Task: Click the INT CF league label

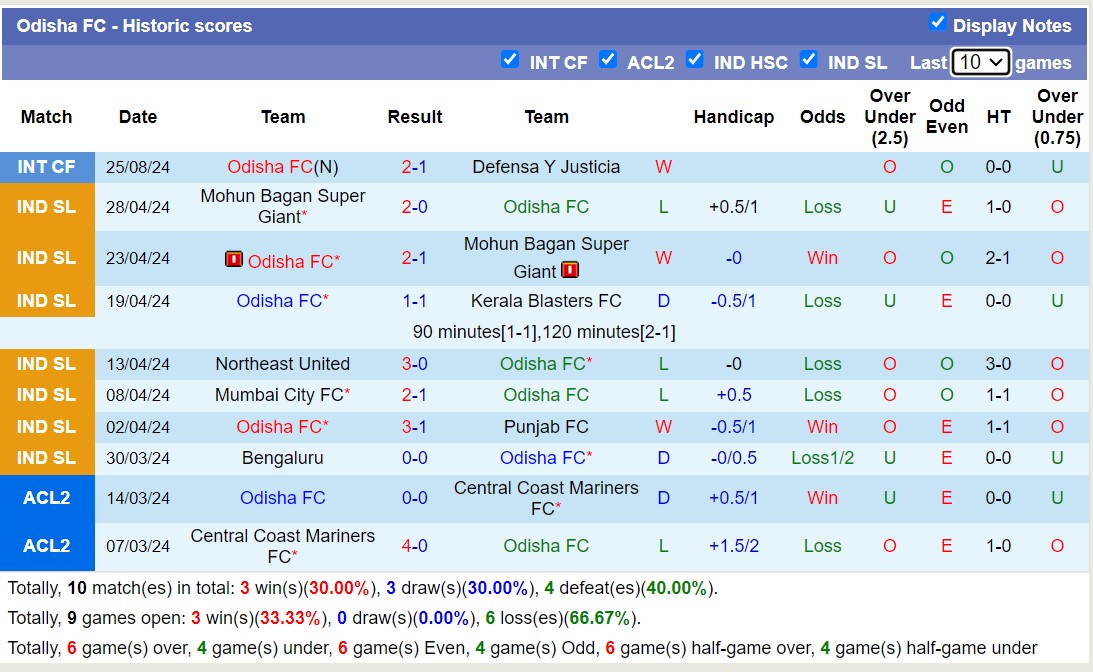Action: pos(47,167)
